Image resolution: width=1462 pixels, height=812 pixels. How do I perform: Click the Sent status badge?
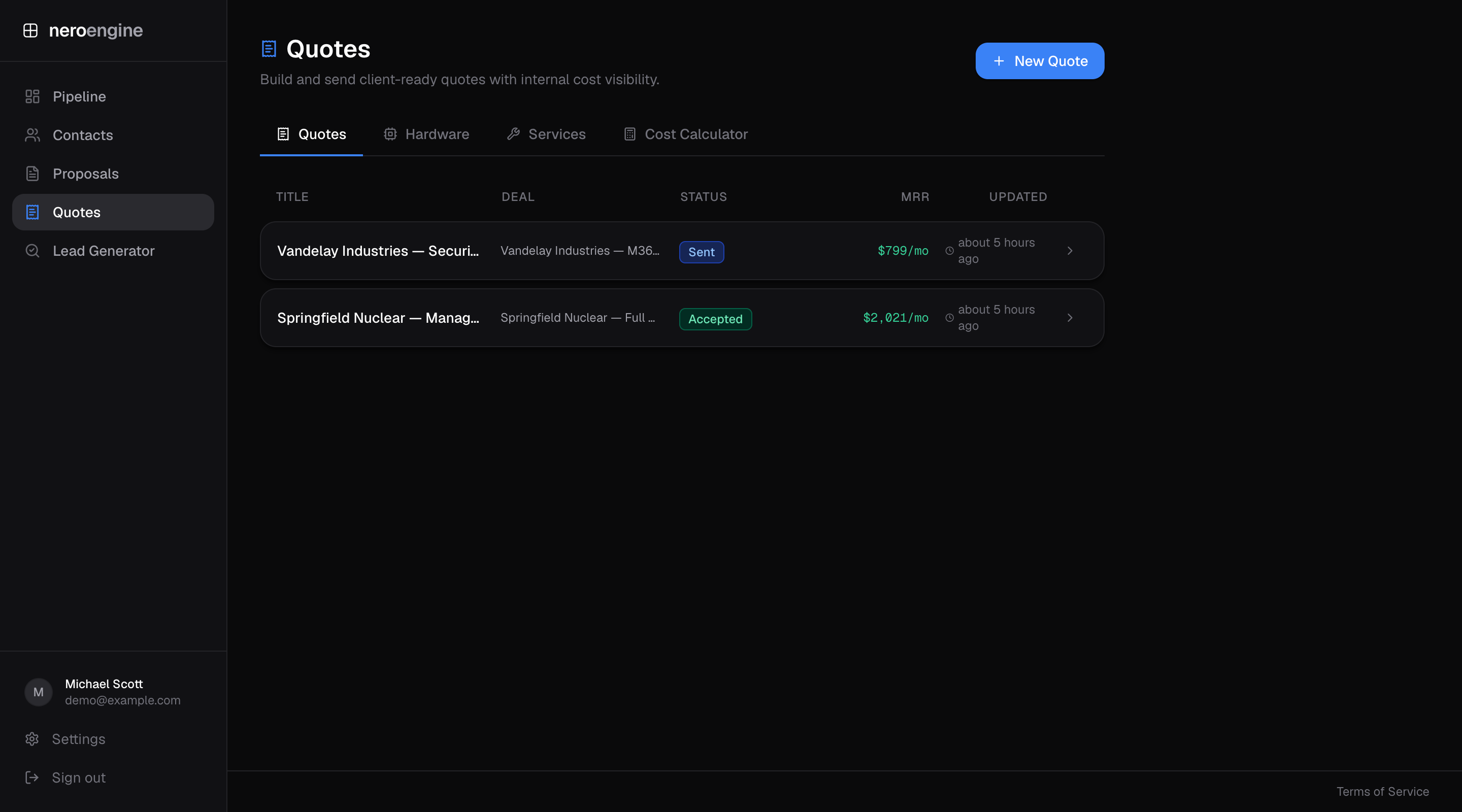click(x=702, y=252)
